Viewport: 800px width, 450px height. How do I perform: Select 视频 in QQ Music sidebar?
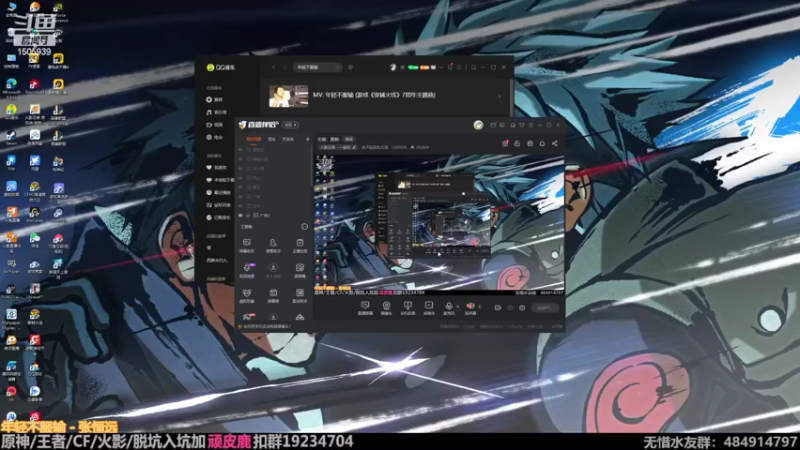(214, 125)
